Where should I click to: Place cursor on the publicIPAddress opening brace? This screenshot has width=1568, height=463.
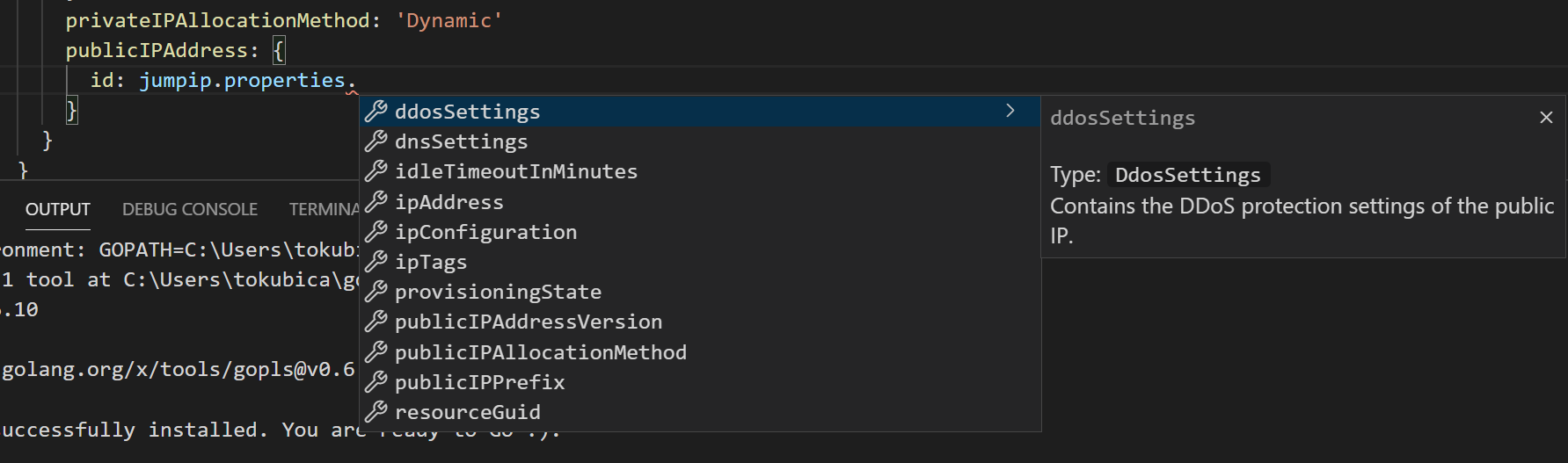pos(278,50)
